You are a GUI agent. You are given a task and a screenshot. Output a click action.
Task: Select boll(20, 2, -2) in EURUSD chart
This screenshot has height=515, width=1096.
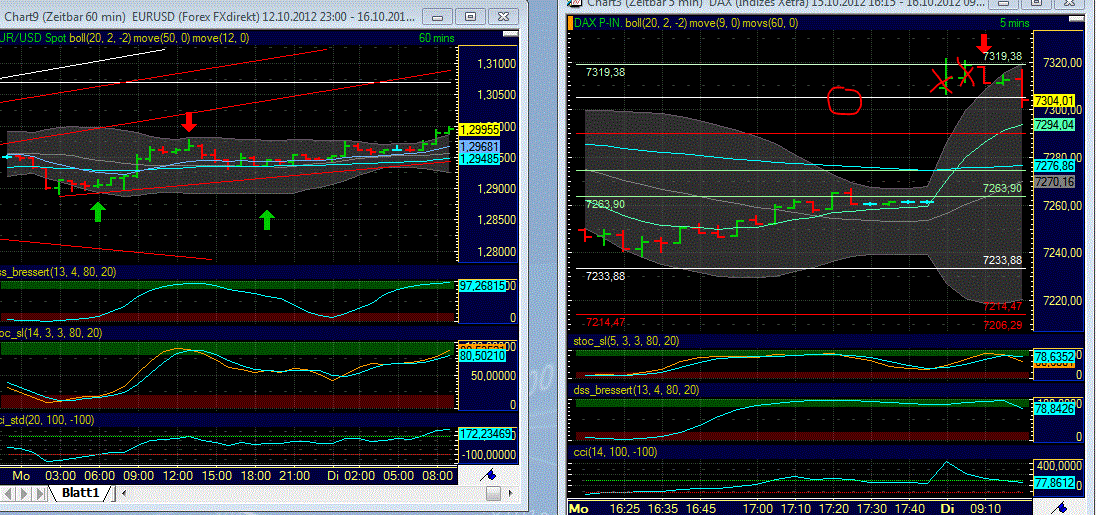102,38
